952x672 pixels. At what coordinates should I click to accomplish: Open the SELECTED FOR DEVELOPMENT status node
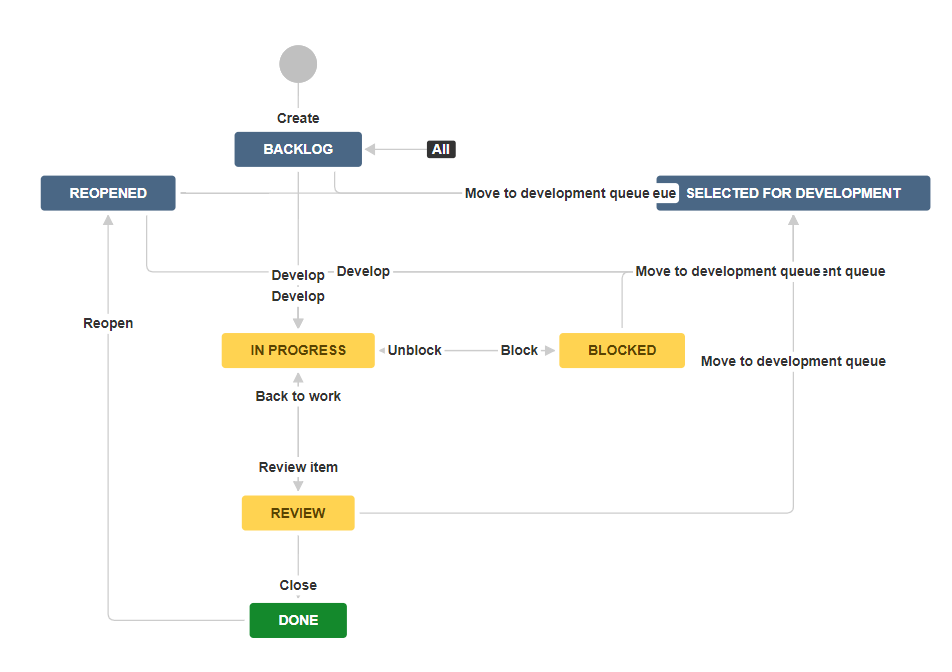tap(793, 192)
